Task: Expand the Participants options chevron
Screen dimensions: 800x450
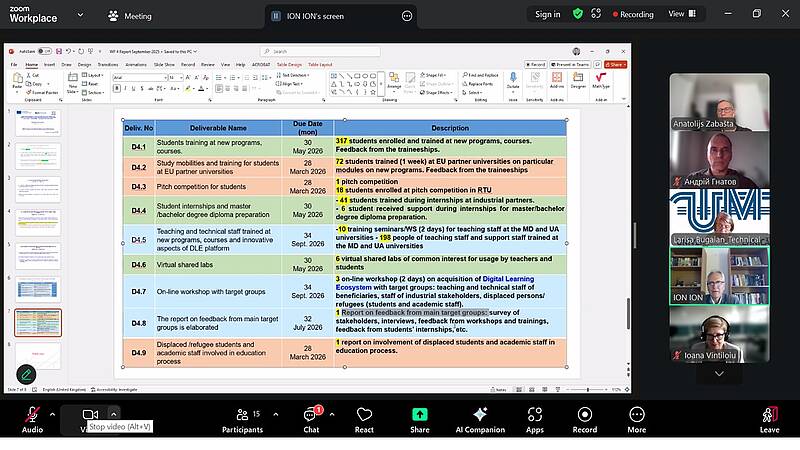Action: pyautogui.click(x=272, y=414)
